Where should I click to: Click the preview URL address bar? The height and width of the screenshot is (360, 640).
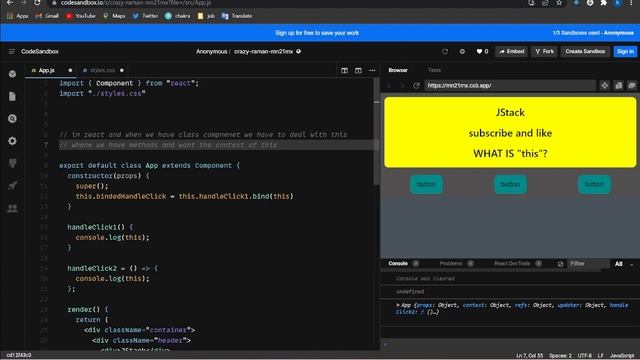[x=510, y=85]
